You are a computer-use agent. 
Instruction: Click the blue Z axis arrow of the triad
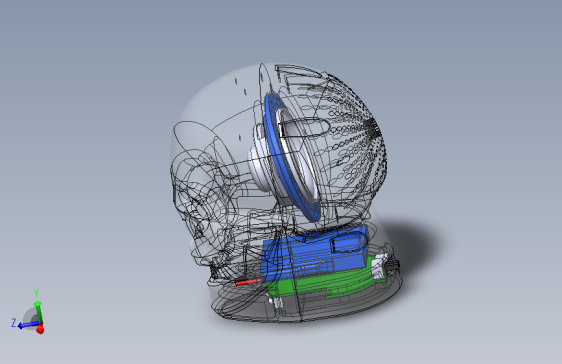(x=28, y=325)
